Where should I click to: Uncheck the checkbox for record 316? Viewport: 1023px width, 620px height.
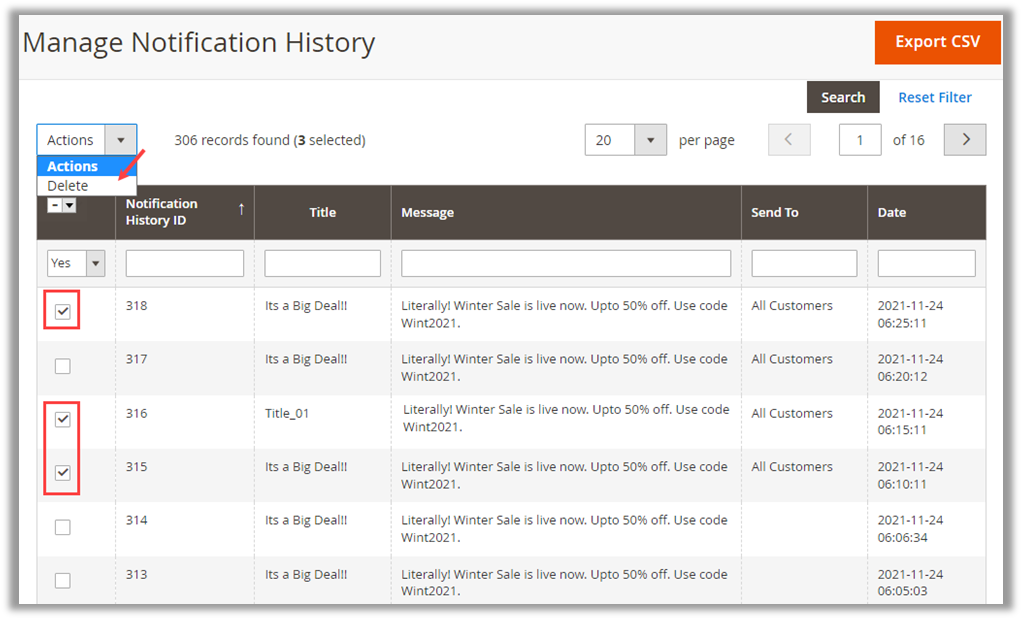pos(63,420)
